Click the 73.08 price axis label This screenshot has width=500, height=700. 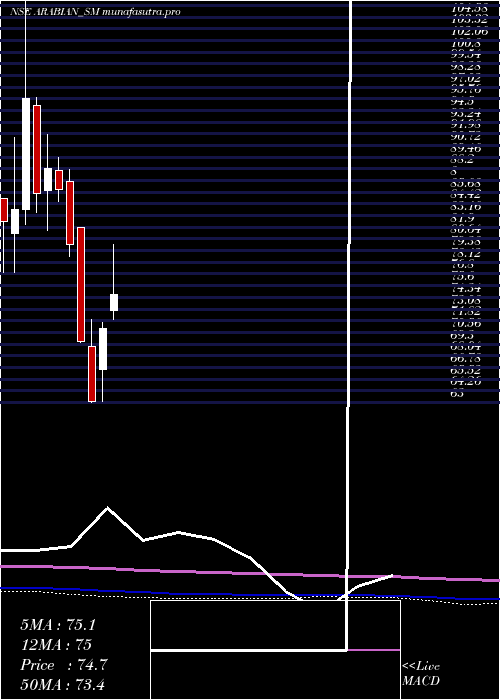(466, 300)
